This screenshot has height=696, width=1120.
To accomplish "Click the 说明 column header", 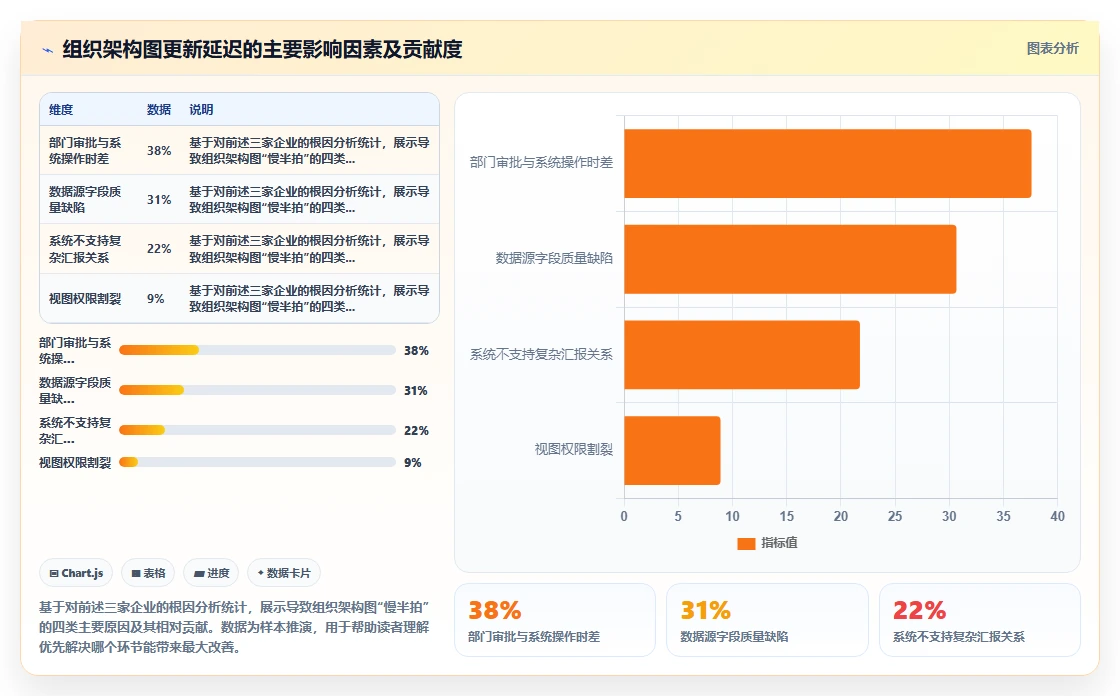I will pos(201,109).
